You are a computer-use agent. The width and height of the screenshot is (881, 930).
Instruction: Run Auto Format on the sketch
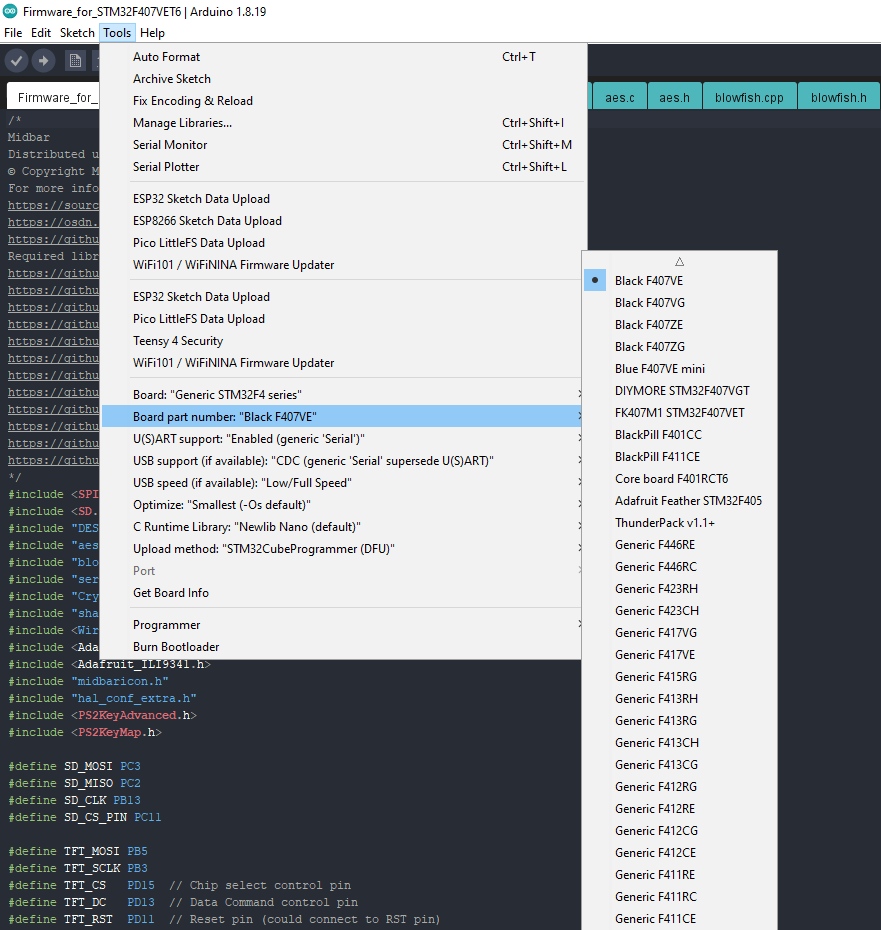tap(167, 56)
